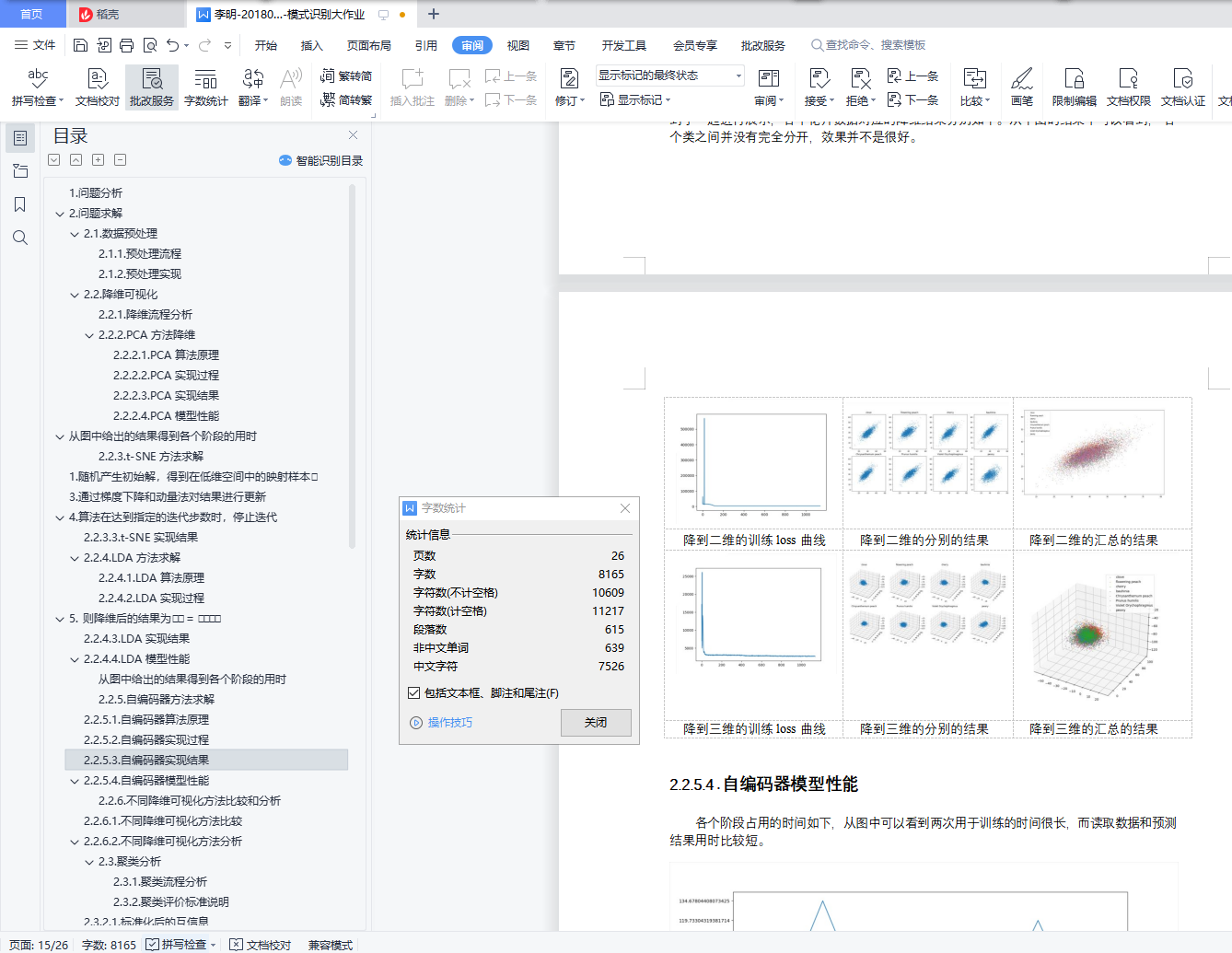
Task: Click the print icon in the quick access toolbar
Action: pos(126,45)
